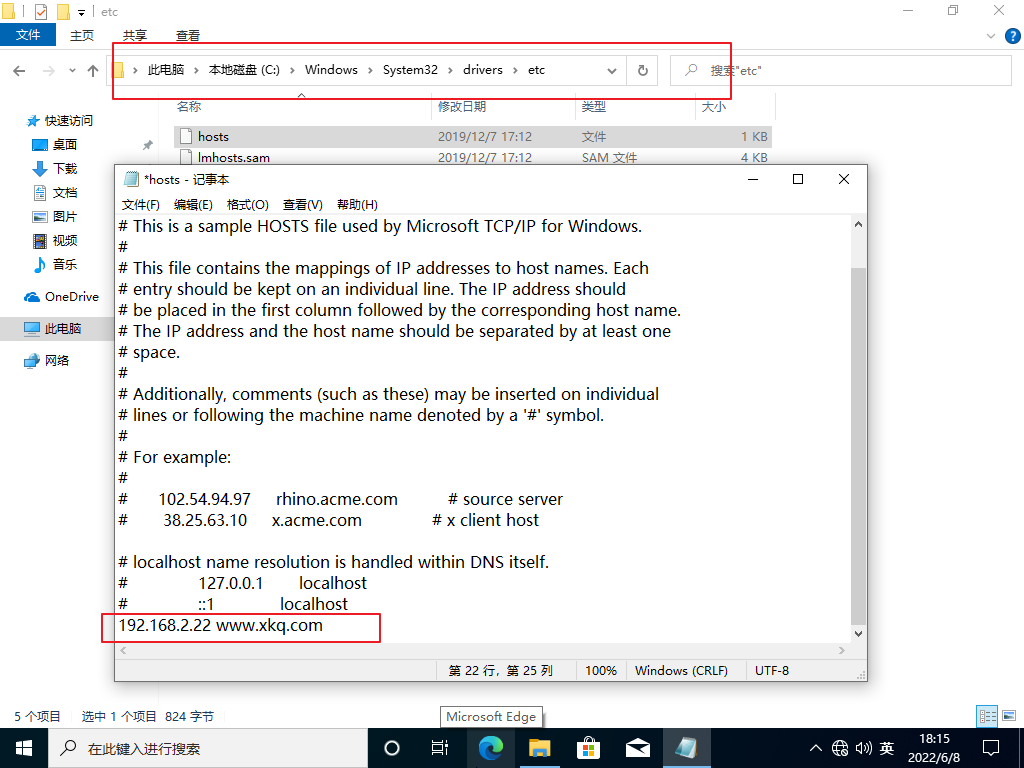Click Notepad vertical scrollbar down arrow
The height and width of the screenshot is (768, 1024).
pyautogui.click(x=858, y=633)
